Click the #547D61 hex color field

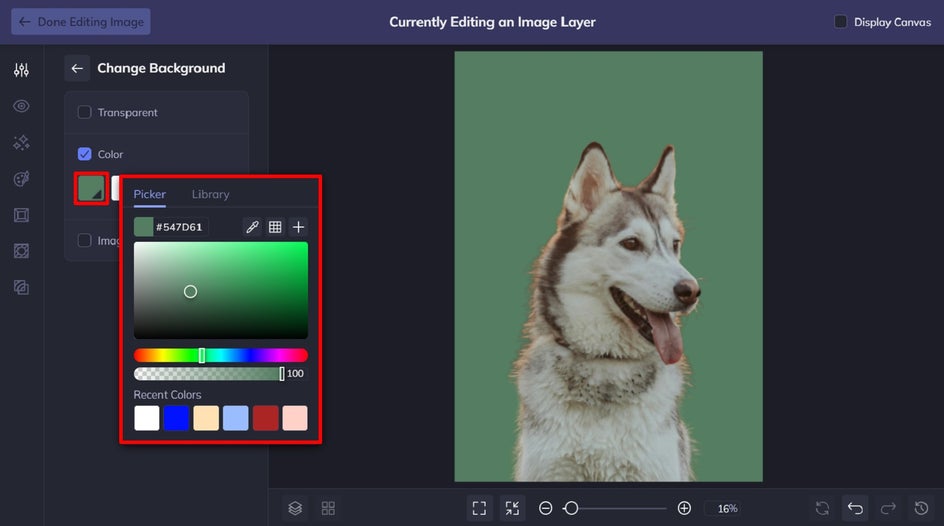tap(179, 227)
